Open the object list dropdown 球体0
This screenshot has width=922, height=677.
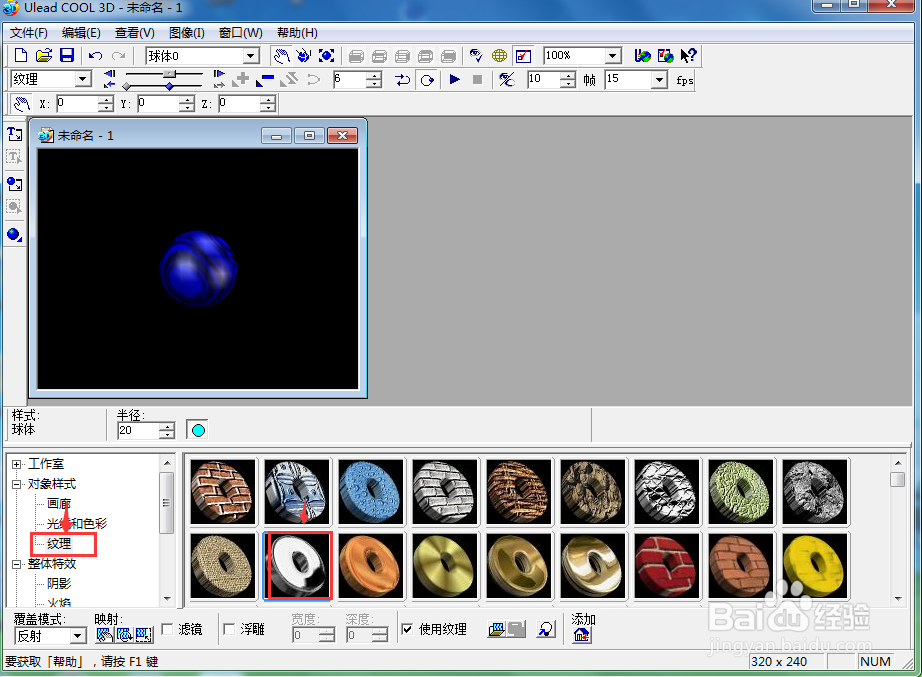pos(252,56)
